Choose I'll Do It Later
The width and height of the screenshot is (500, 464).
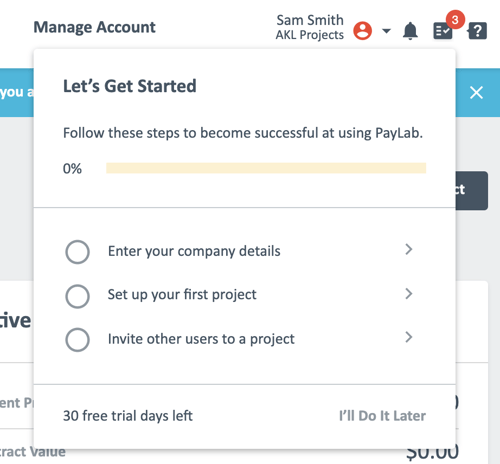[x=382, y=416]
